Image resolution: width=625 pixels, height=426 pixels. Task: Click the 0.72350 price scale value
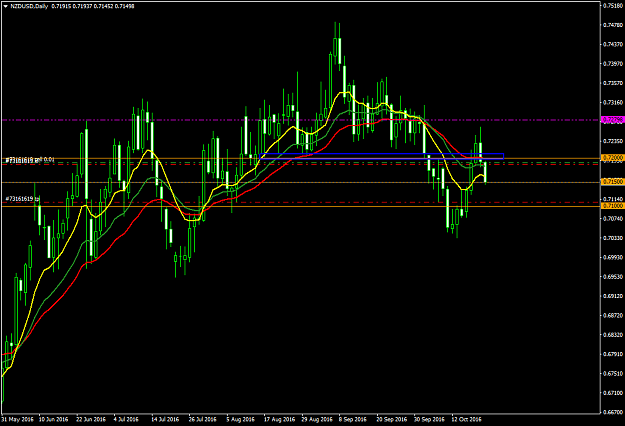point(613,141)
